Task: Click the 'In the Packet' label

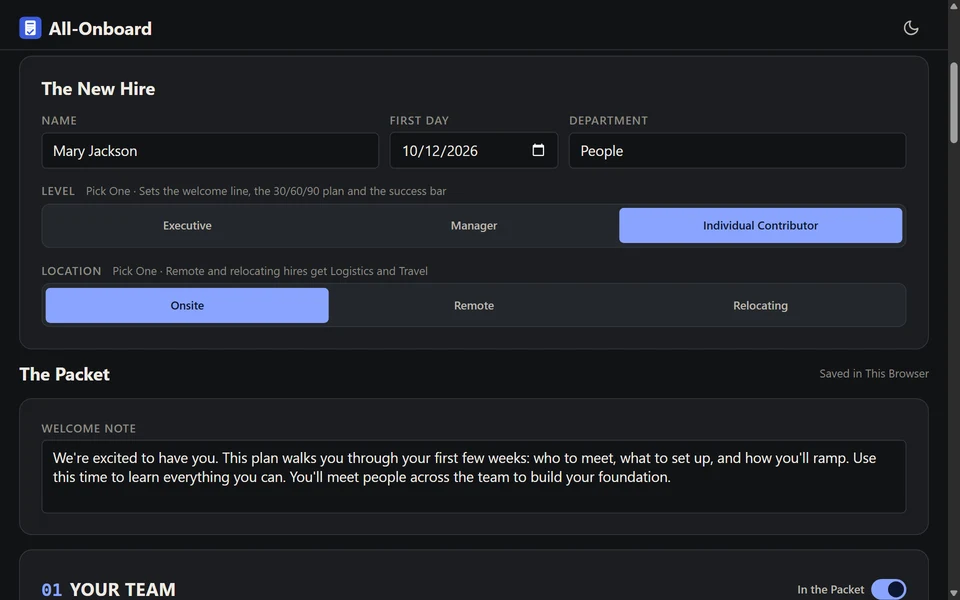Action: pyautogui.click(x=830, y=590)
